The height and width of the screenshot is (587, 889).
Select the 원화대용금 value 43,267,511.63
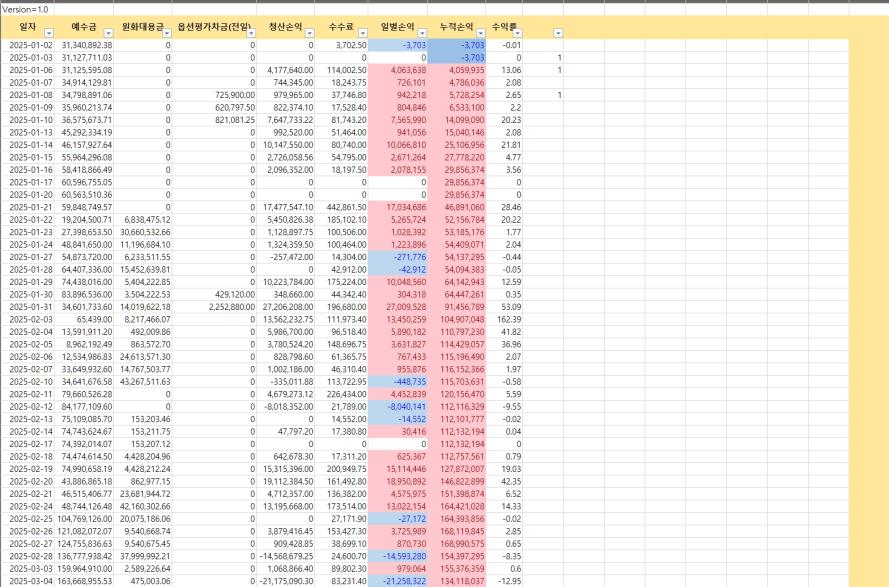click(143, 382)
